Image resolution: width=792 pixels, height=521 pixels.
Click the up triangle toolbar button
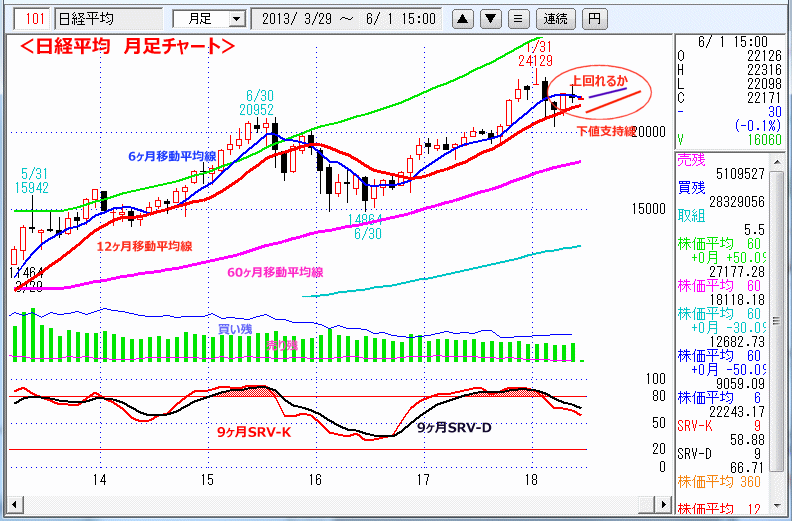point(464,18)
